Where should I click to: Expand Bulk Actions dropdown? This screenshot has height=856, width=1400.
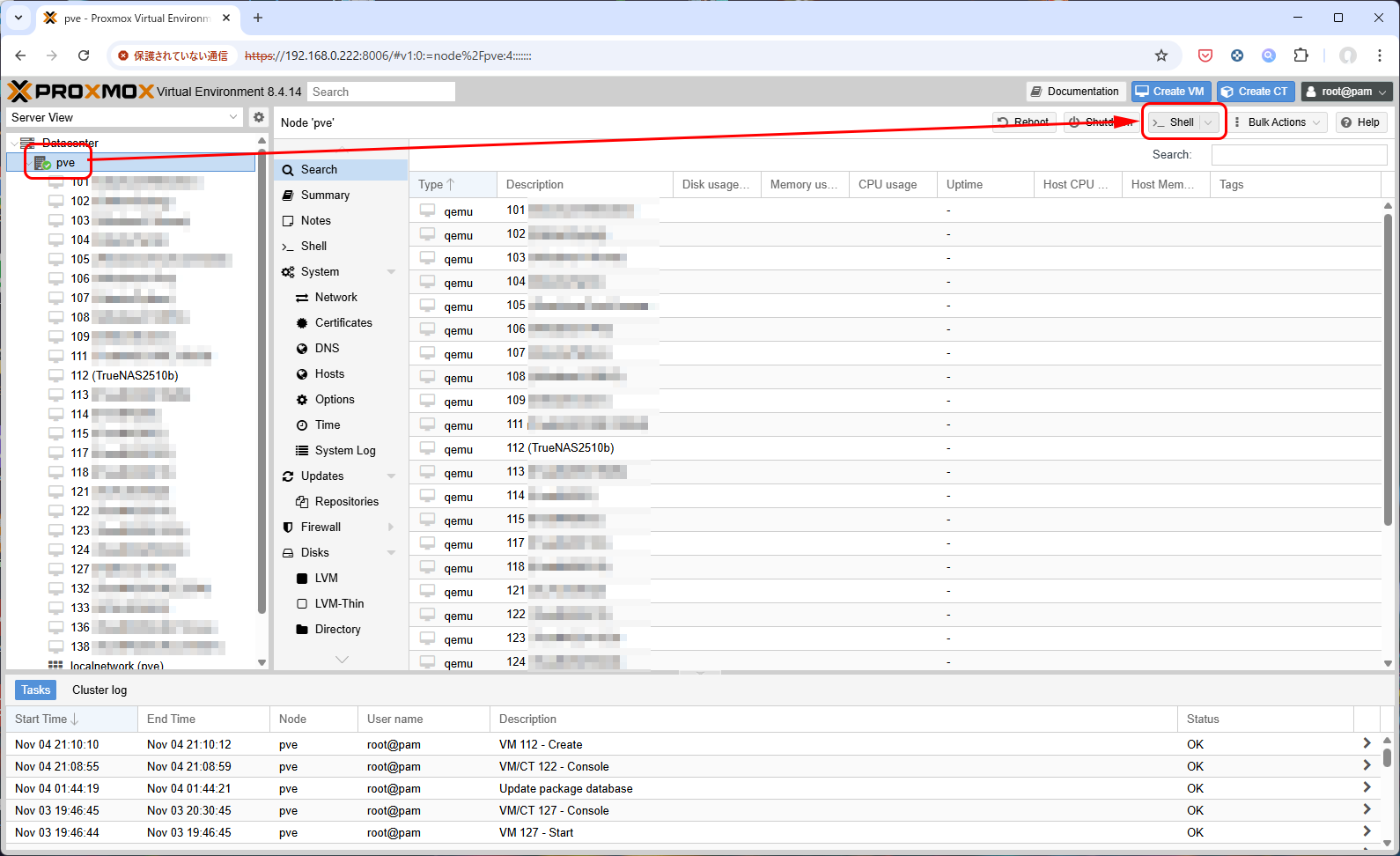point(1279,122)
